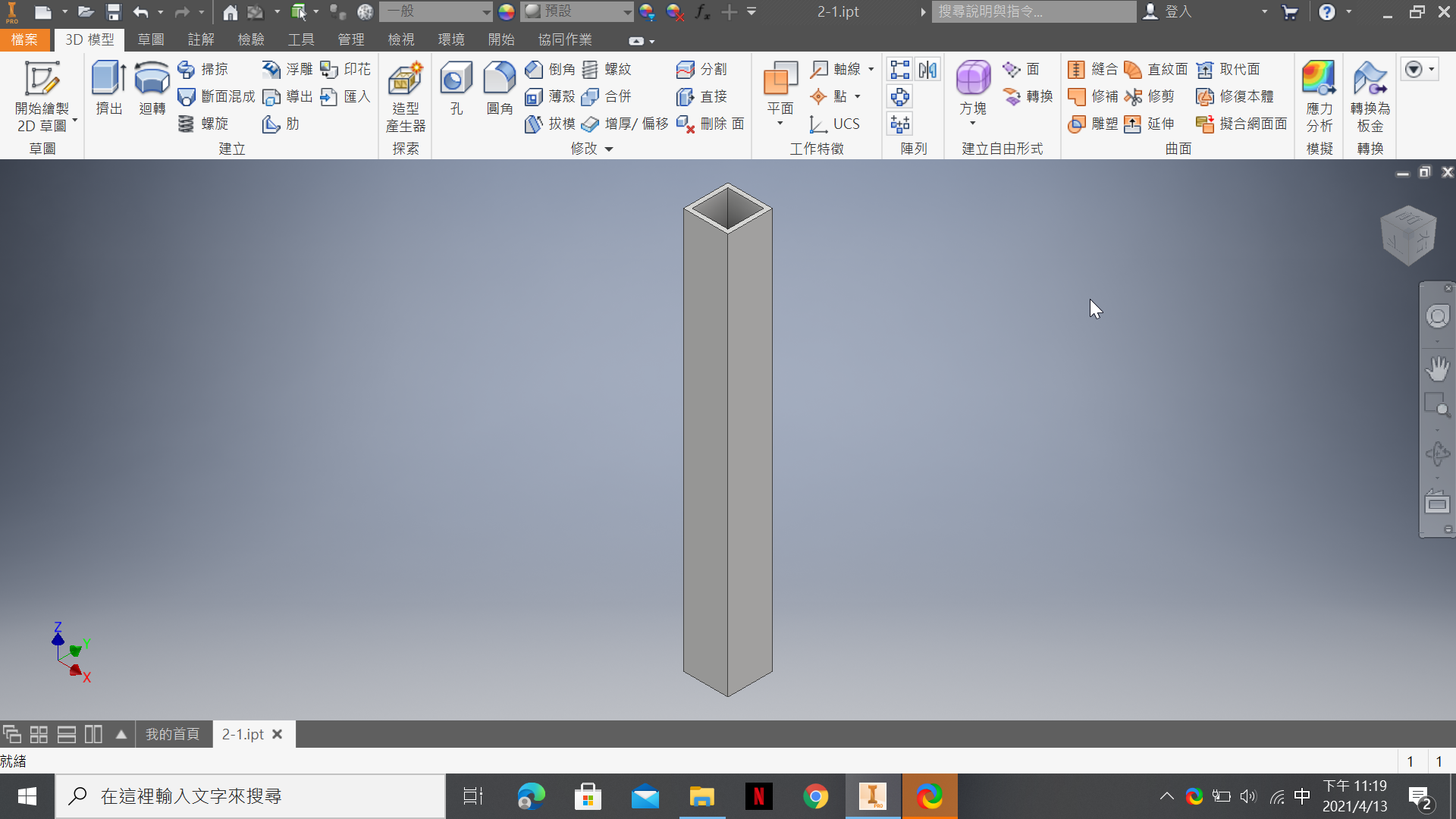
Task: Close the 2-1.ipt document tab
Action: click(278, 734)
